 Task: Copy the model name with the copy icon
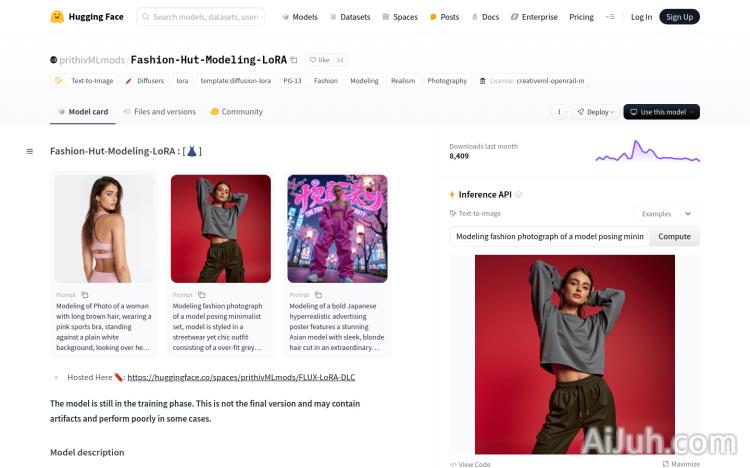point(294,60)
